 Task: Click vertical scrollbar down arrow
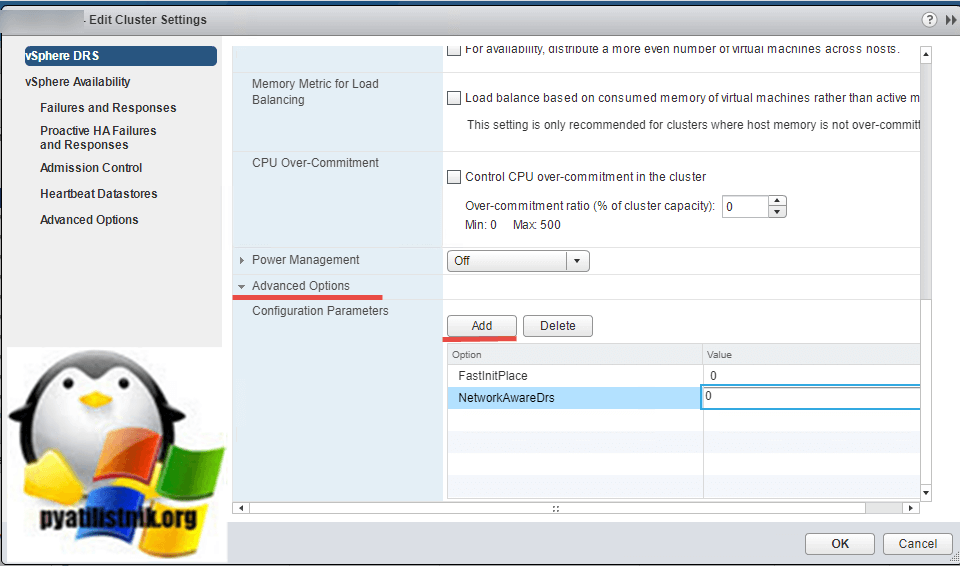pyautogui.click(x=926, y=492)
